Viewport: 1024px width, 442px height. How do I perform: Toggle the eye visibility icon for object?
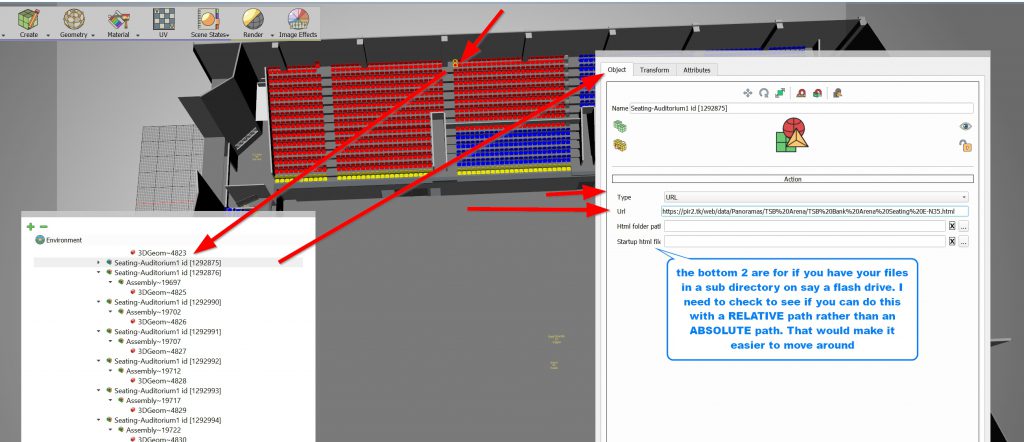[966, 126]
